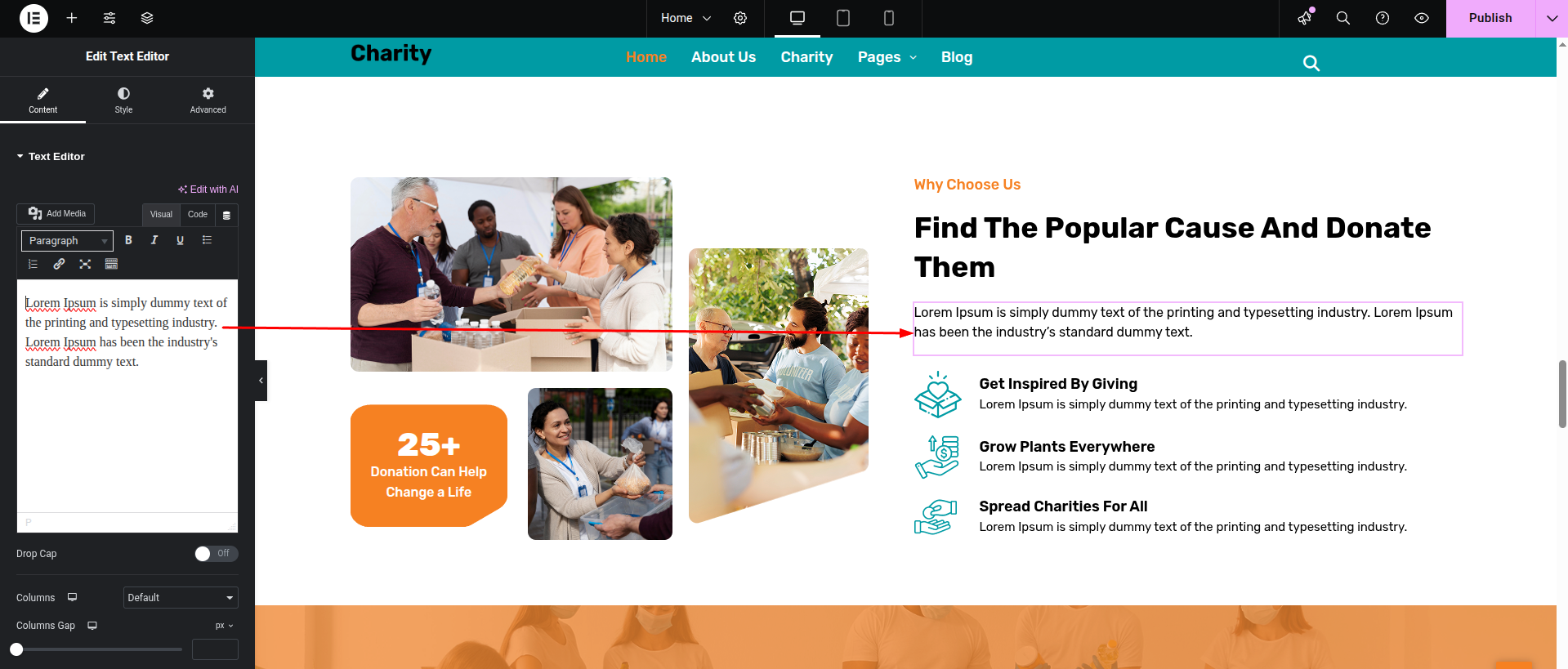Switch to the Advanced tab
The height and width of the screenshot is (669, 1568).
tap(208, 100)
